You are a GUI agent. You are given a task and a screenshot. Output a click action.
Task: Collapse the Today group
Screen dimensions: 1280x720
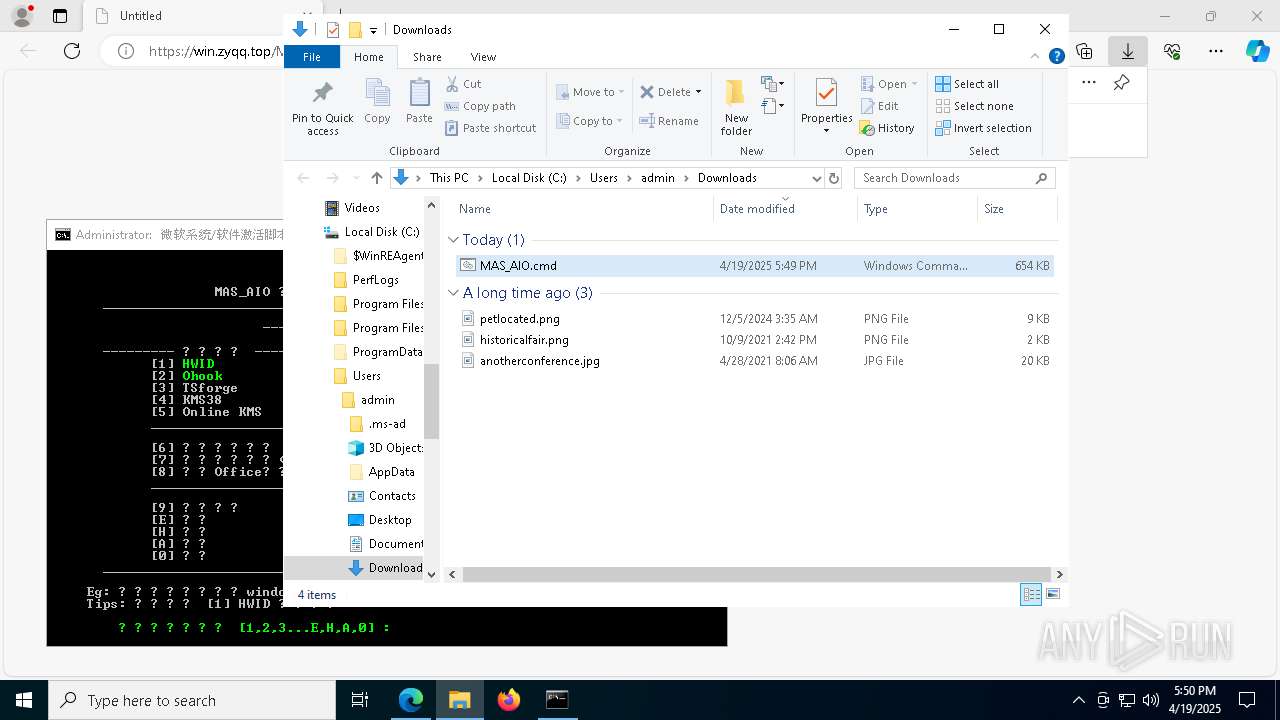pyautogui.click(x=453, y=240)
